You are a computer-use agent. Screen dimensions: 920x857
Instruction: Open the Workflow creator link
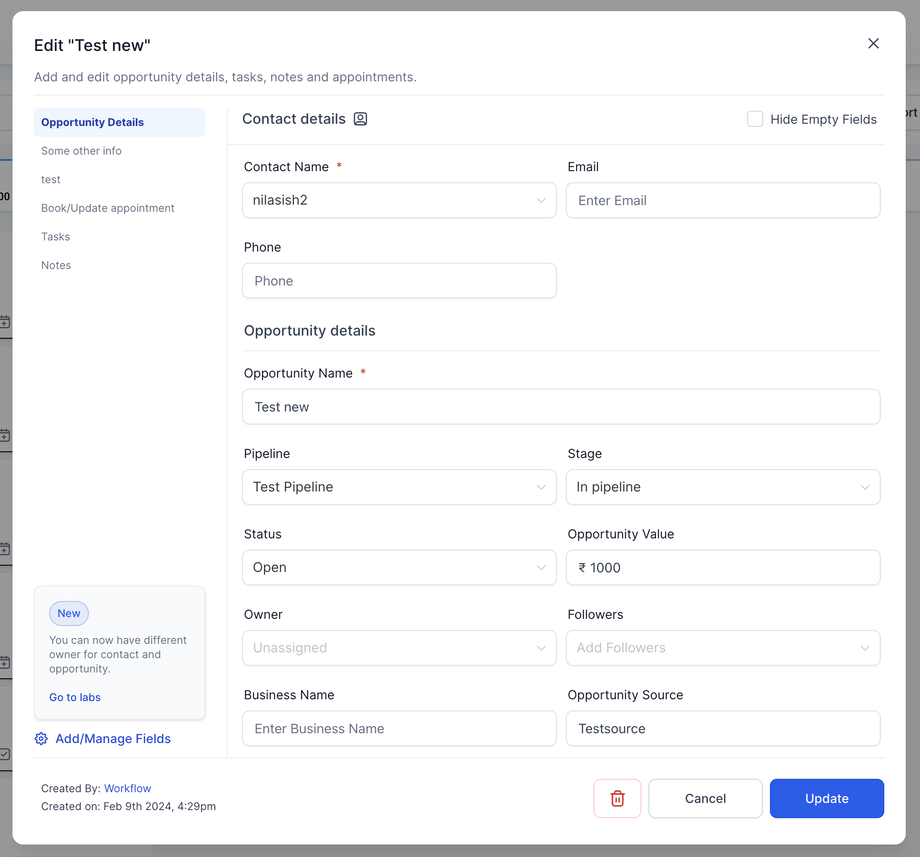point(128,788)
